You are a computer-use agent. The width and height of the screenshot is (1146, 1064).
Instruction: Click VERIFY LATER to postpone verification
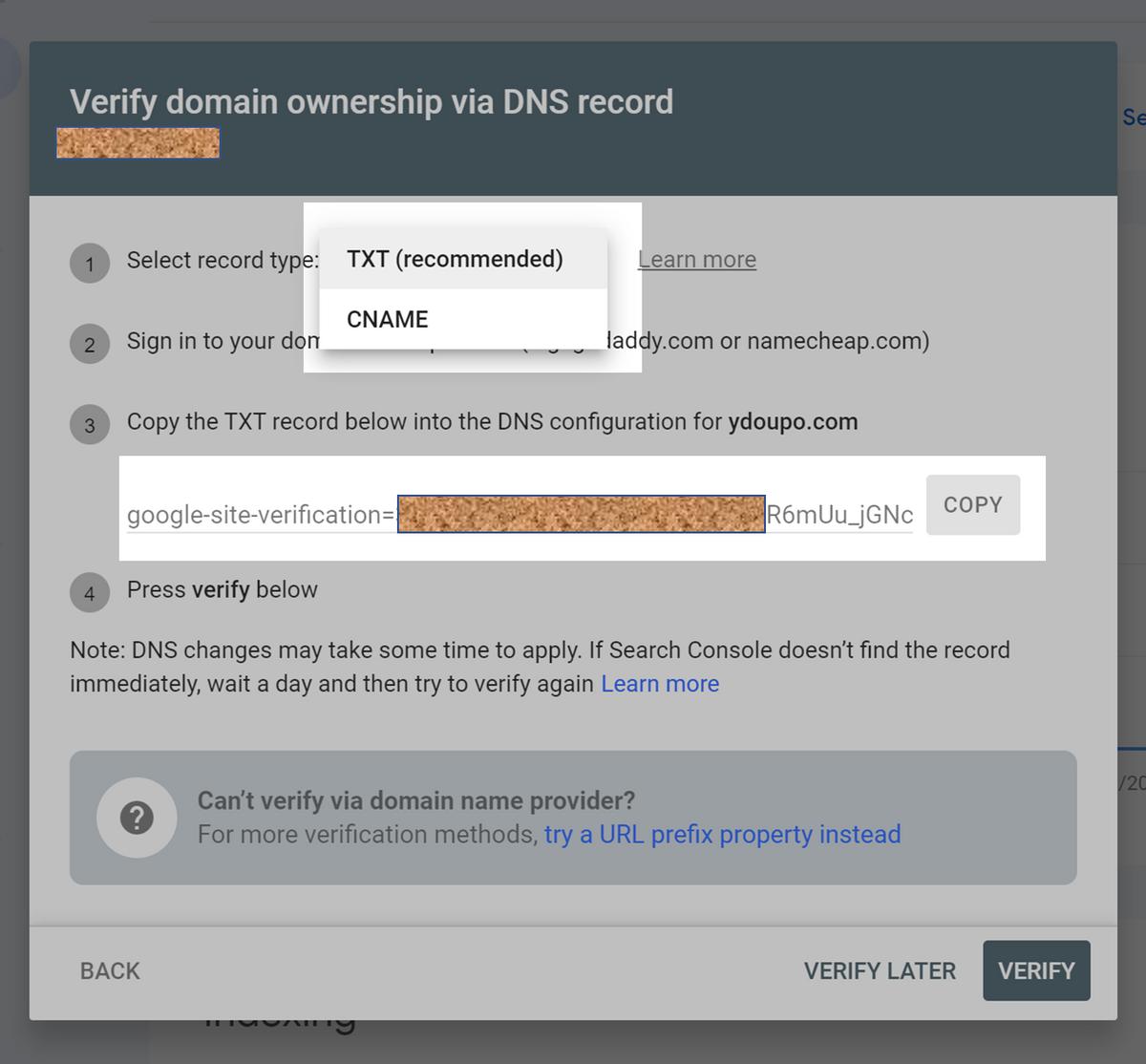coord(879,970)
